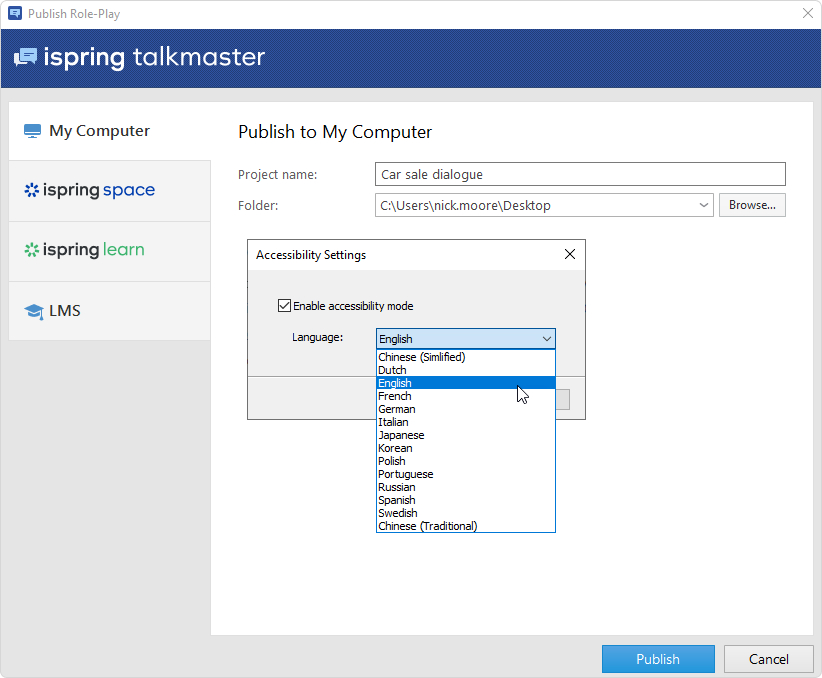Click the Publish button
This screenshot has width=822, height=678.
click(657, 659)
